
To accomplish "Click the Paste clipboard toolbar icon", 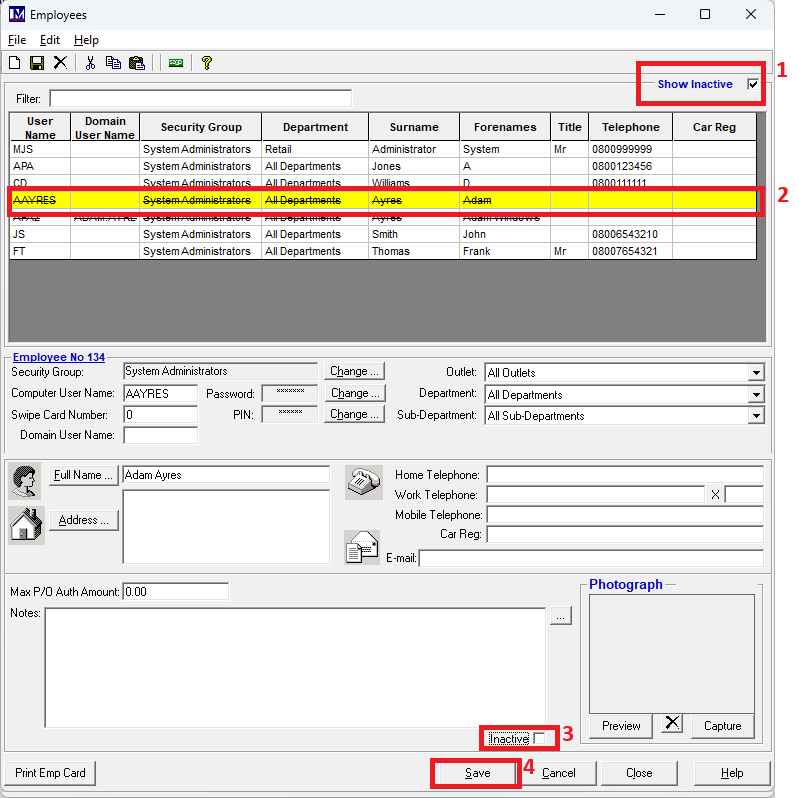I will 137,63.
